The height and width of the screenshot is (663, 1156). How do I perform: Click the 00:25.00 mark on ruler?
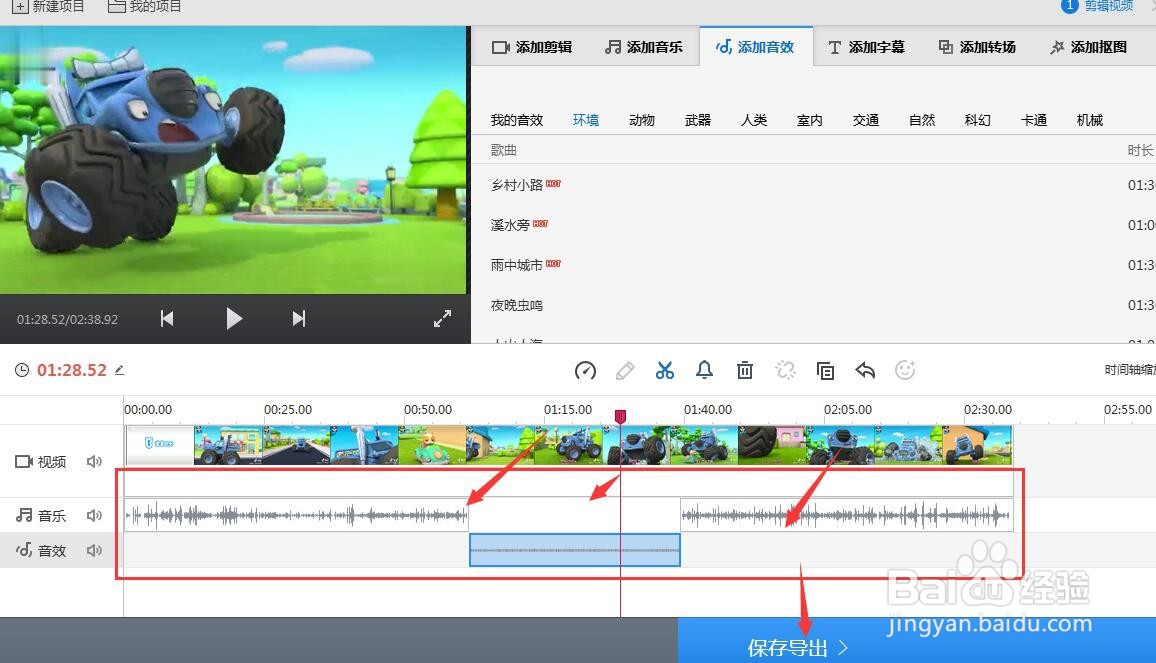point(288,409)
